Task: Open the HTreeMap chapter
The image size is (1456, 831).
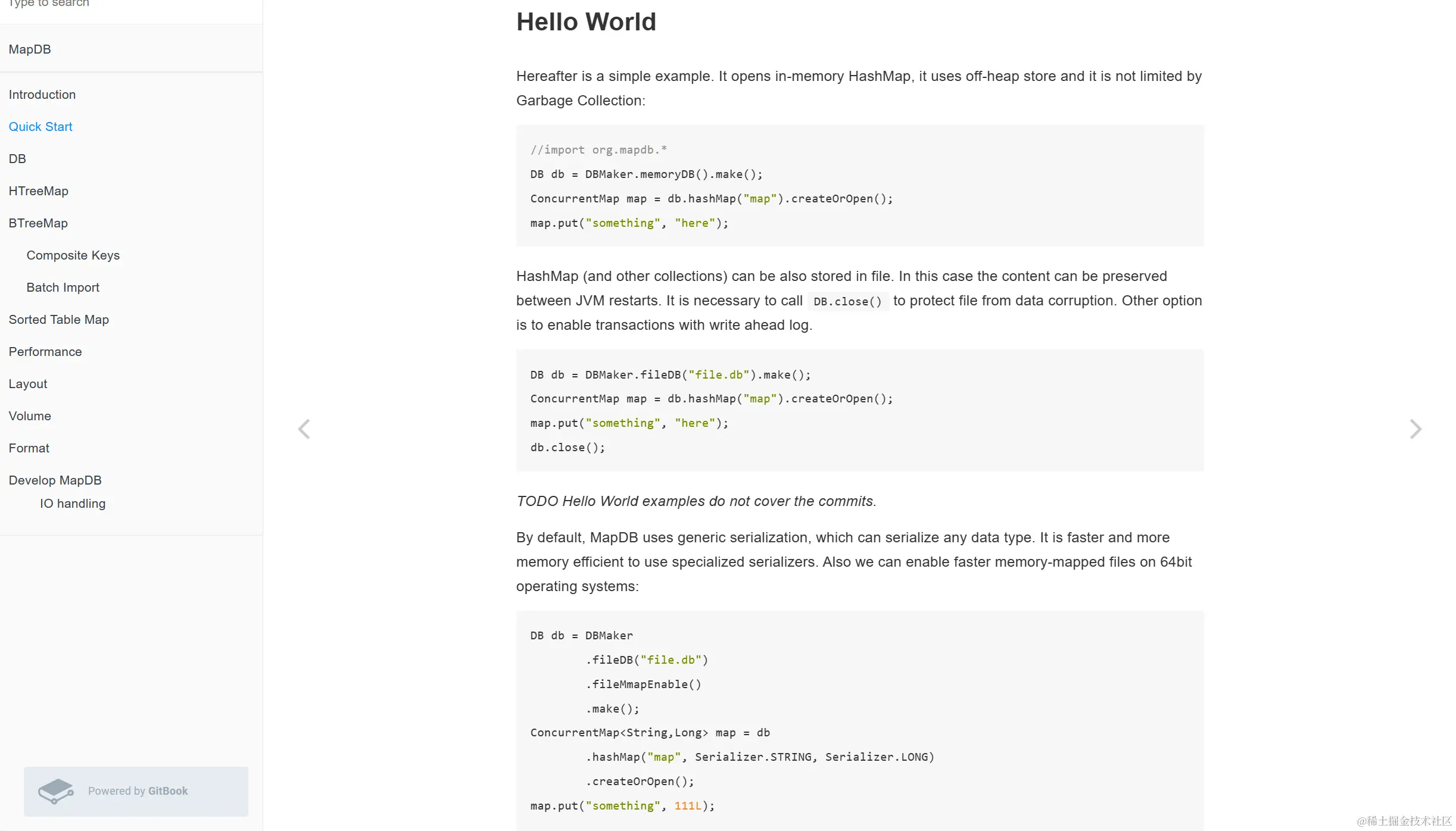Action: 39,191
